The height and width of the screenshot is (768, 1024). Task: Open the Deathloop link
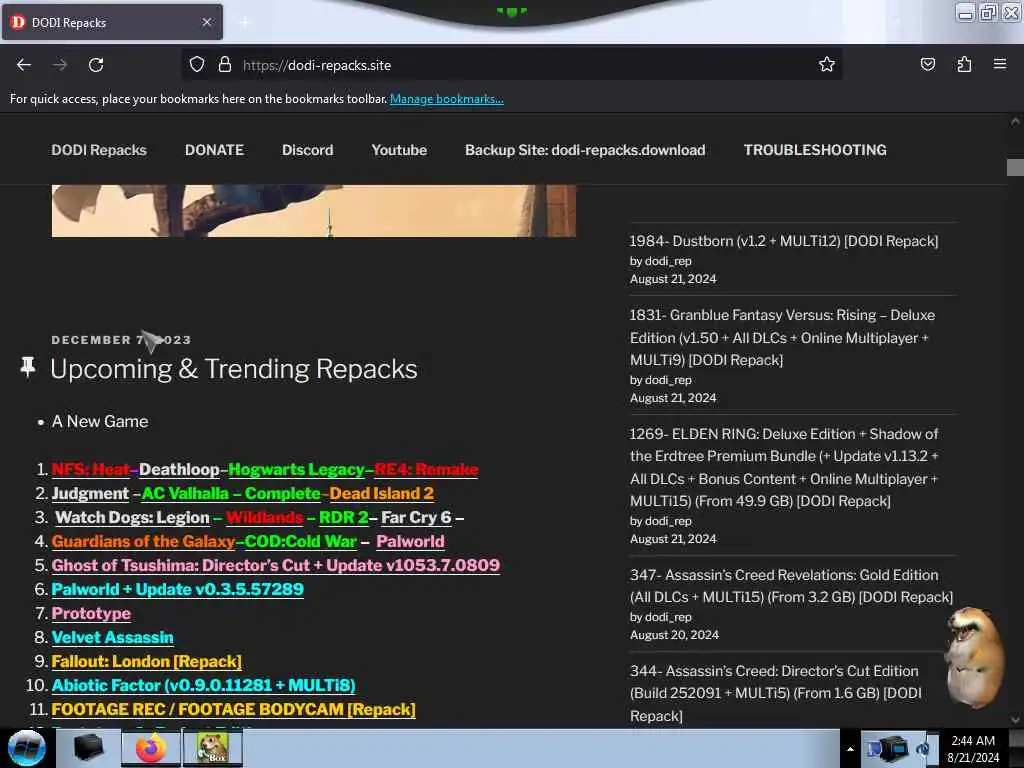[x=180, y=470]
